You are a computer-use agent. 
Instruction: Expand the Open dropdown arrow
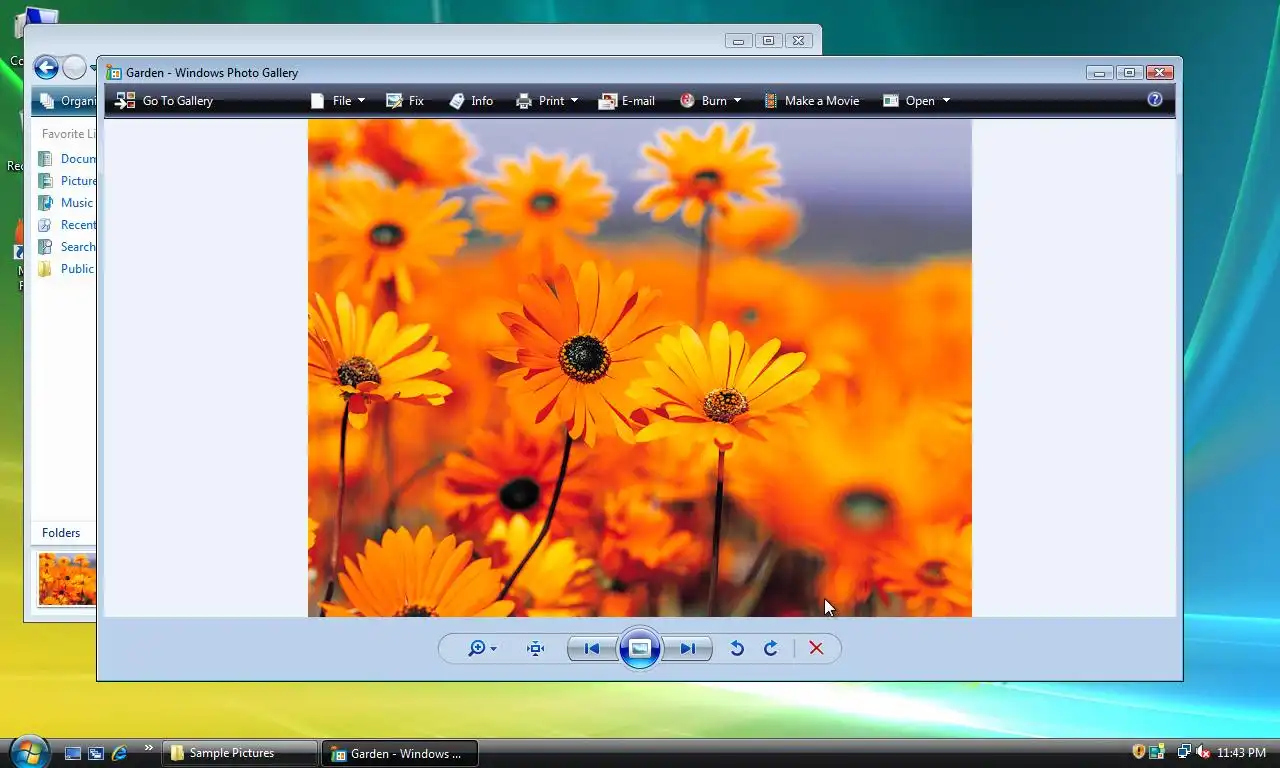click(946, 100)
